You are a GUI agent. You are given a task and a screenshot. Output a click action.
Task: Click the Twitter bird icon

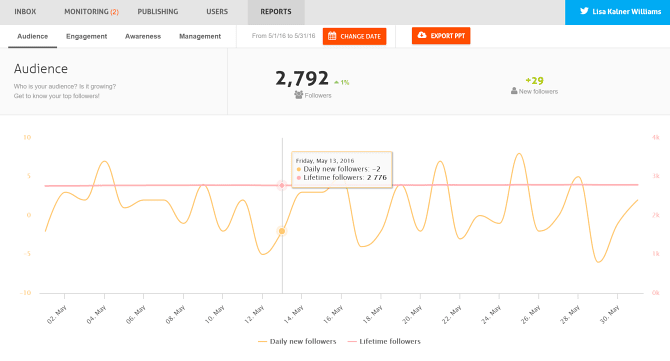point(584,11)
